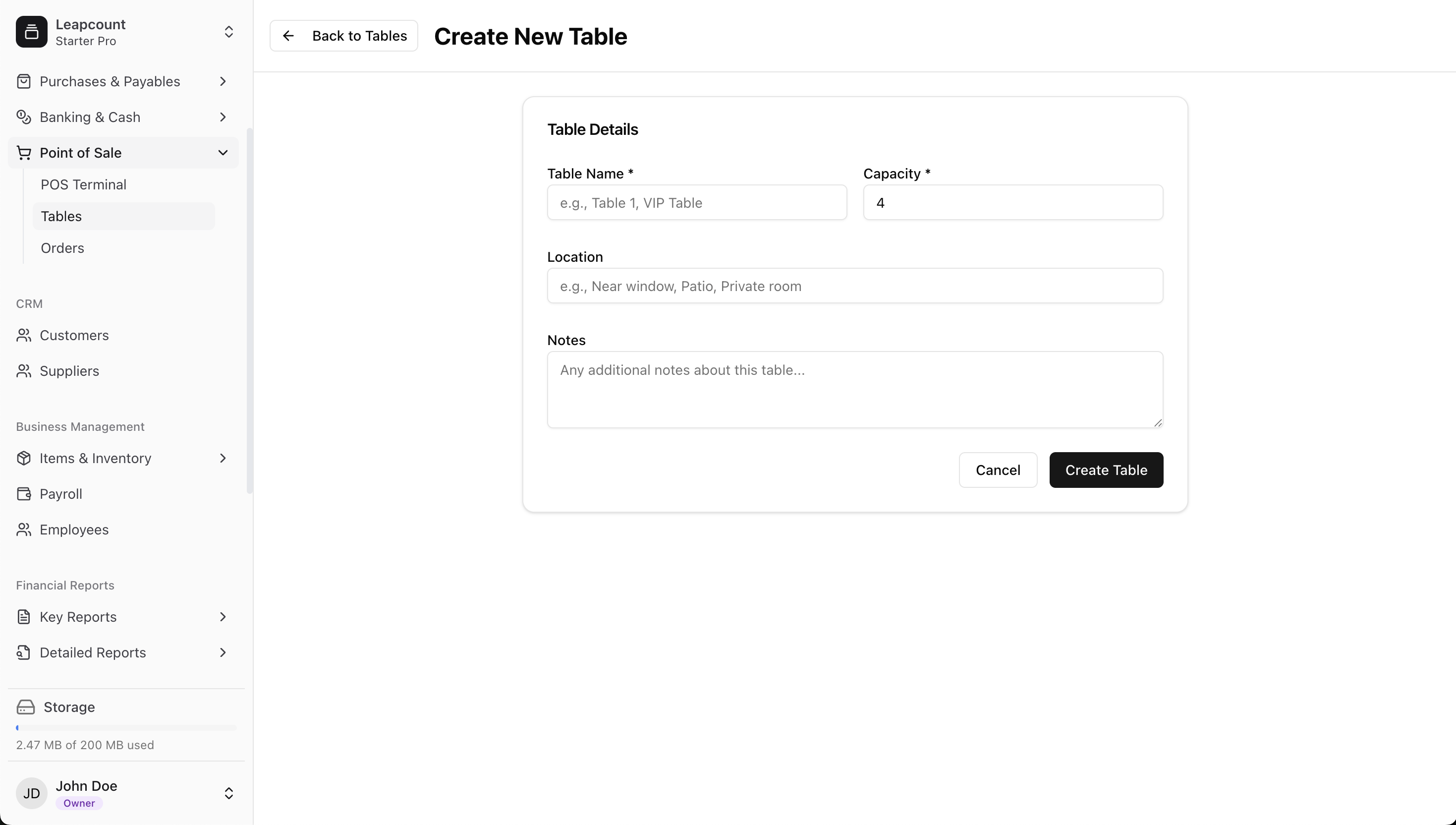Click the '2.47 MB of 200 MB used' text
Screen dimensions: 1456x825
[x=85, y=745]
